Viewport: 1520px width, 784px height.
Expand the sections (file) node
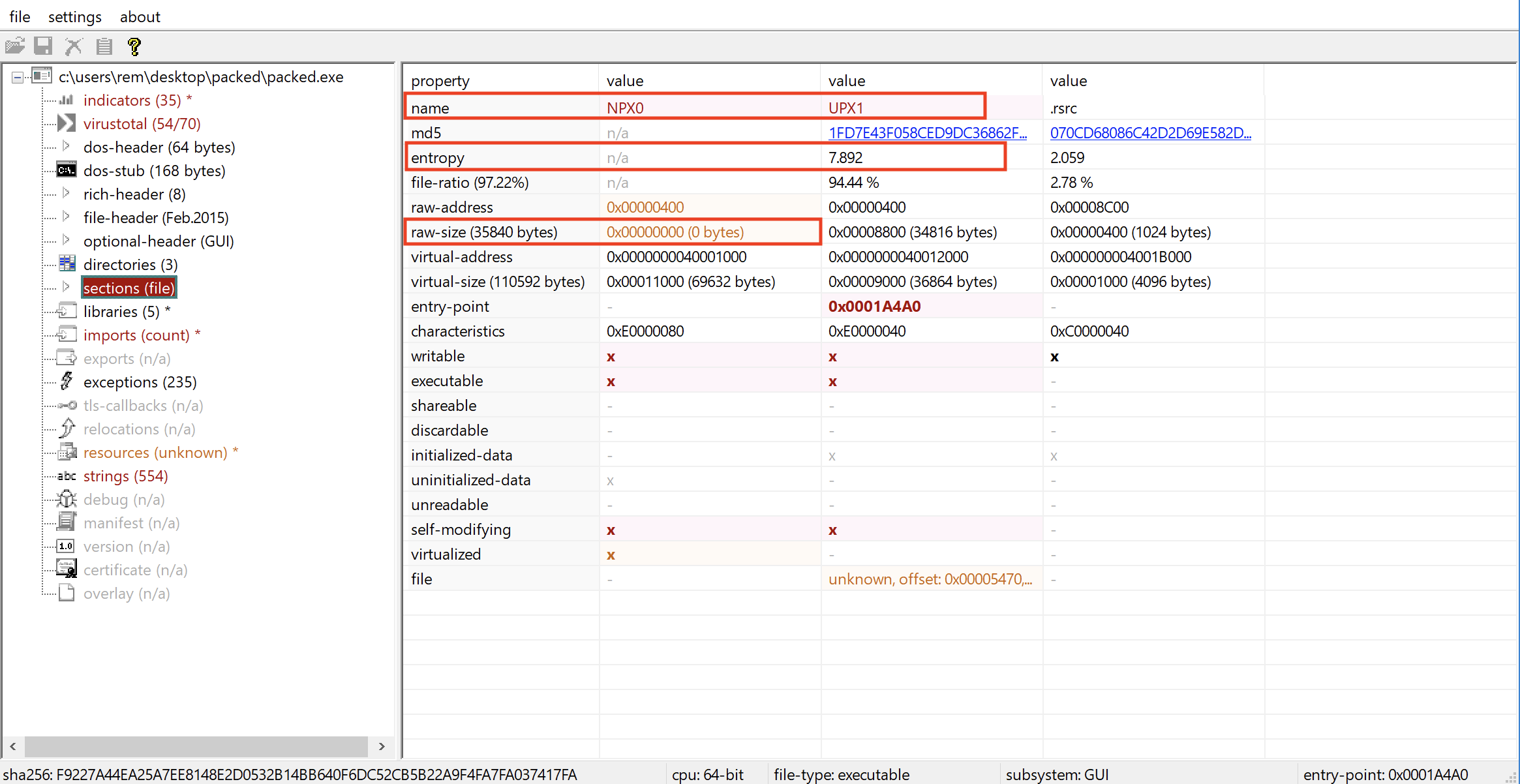click(x=66, y=287)
